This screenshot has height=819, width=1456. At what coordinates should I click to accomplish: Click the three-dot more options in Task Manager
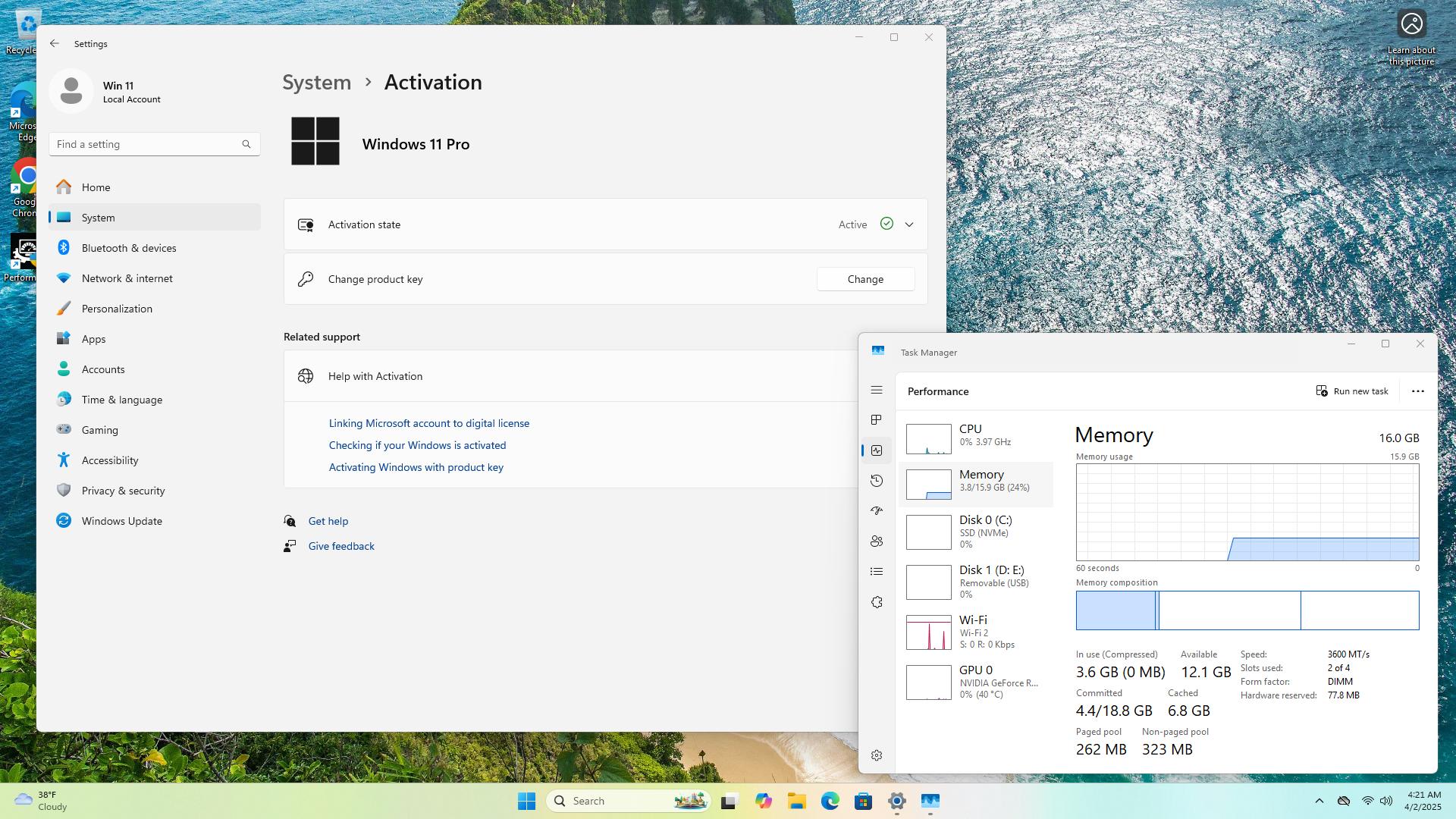point(1417,391)
